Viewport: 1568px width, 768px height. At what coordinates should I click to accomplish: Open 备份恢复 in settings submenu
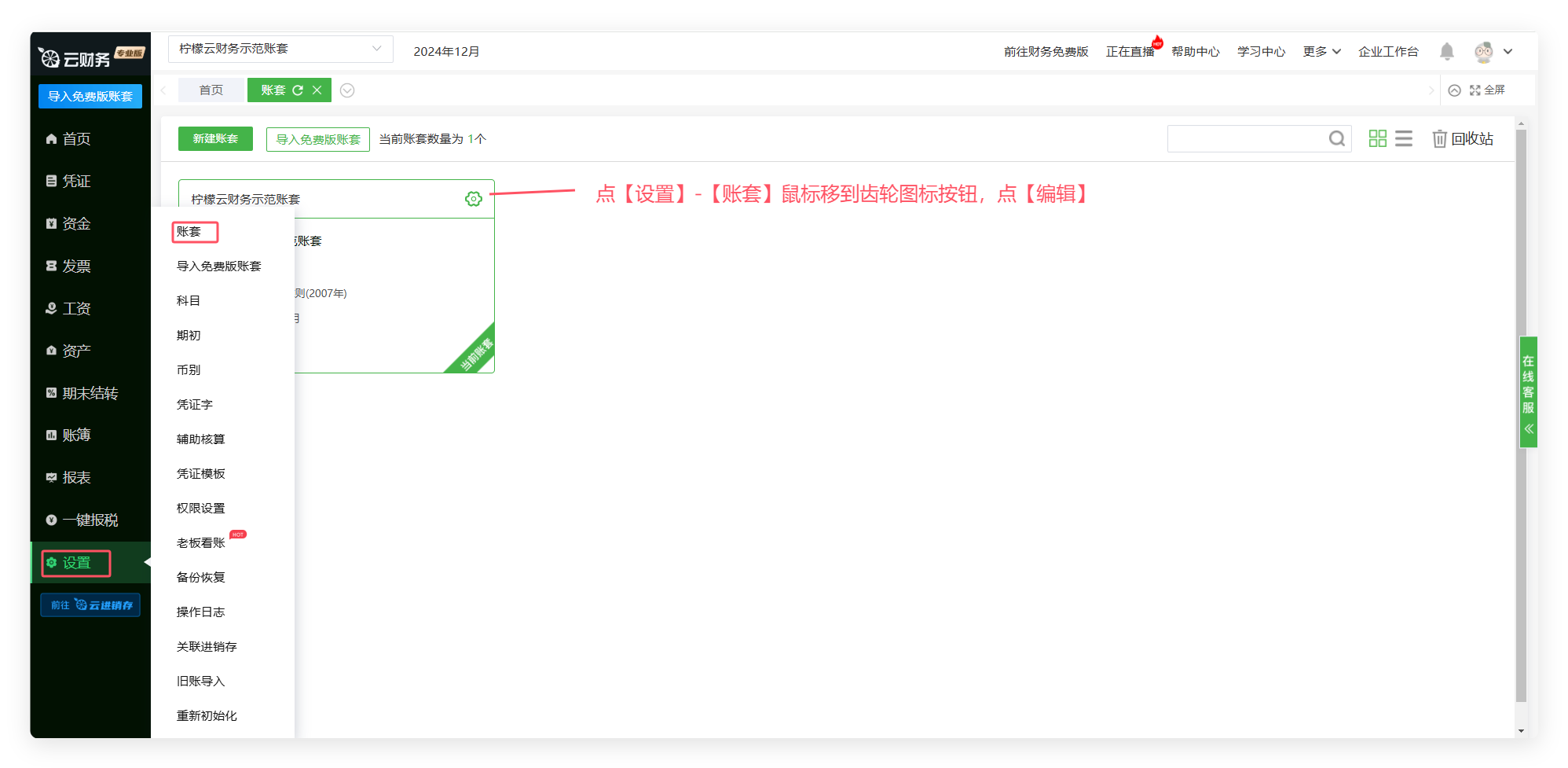[201, 578]
